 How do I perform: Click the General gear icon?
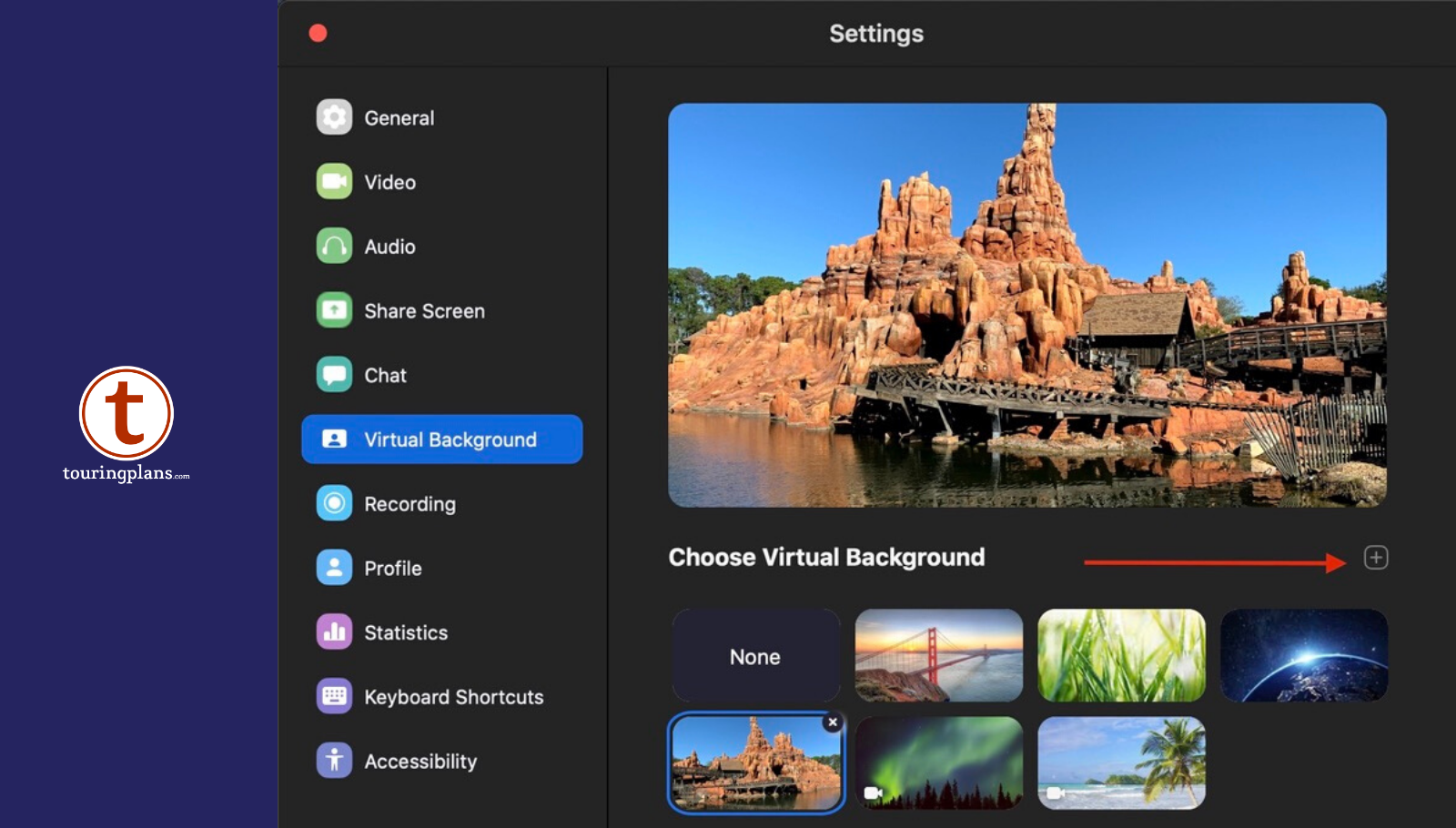334,117
